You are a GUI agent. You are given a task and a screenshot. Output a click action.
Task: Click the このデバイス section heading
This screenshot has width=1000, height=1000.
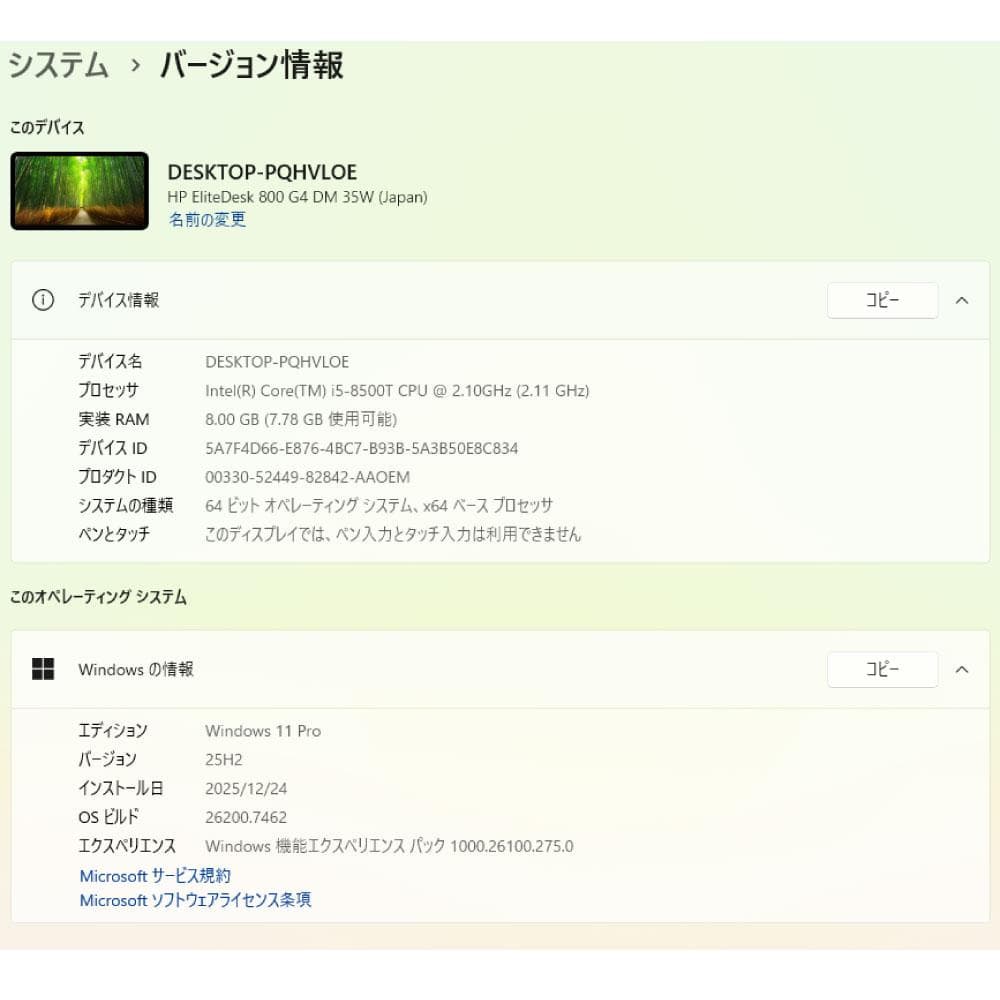[x=45, y=127]
